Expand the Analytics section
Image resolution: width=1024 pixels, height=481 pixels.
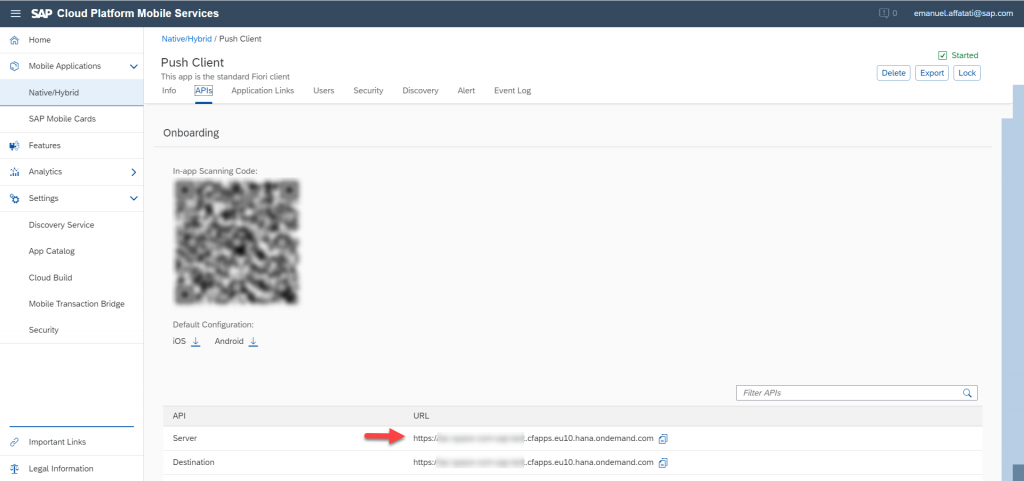(134, 172)
